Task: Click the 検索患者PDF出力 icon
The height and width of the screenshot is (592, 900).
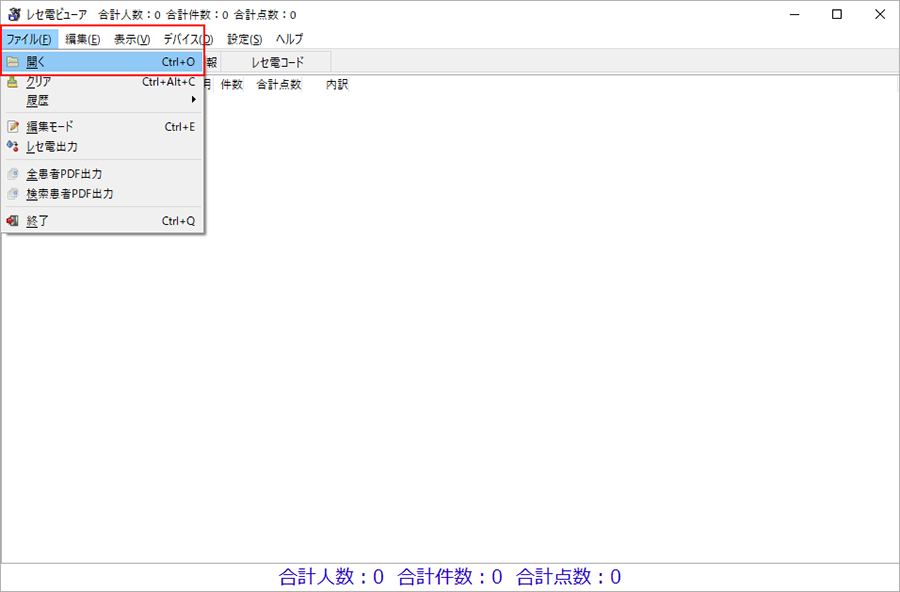Action: [x=13, y=194]
